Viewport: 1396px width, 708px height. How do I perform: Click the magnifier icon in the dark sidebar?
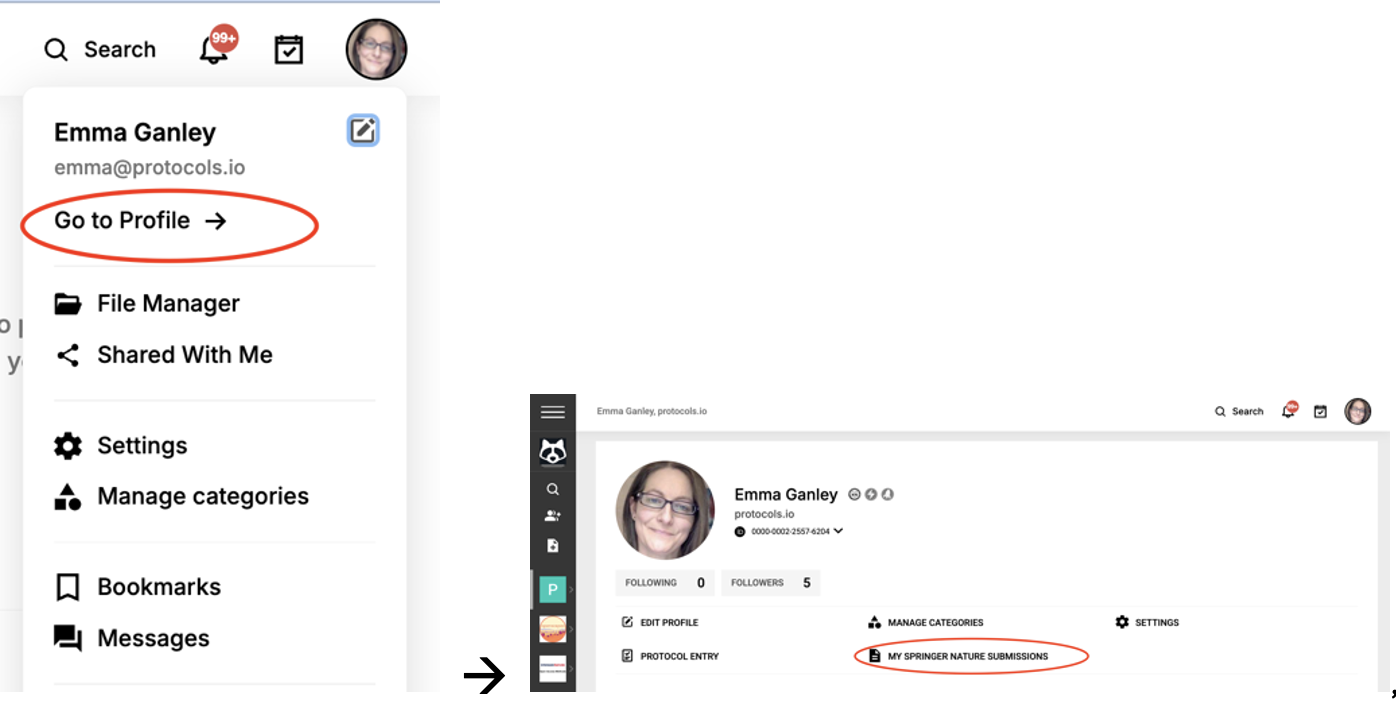(x=552, y=489)
